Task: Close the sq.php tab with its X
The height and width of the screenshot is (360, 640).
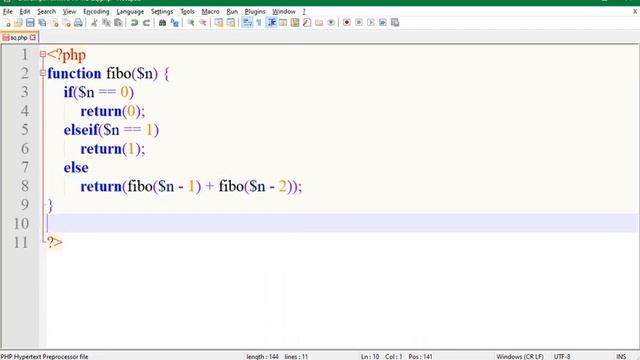Action: [33, 38]
